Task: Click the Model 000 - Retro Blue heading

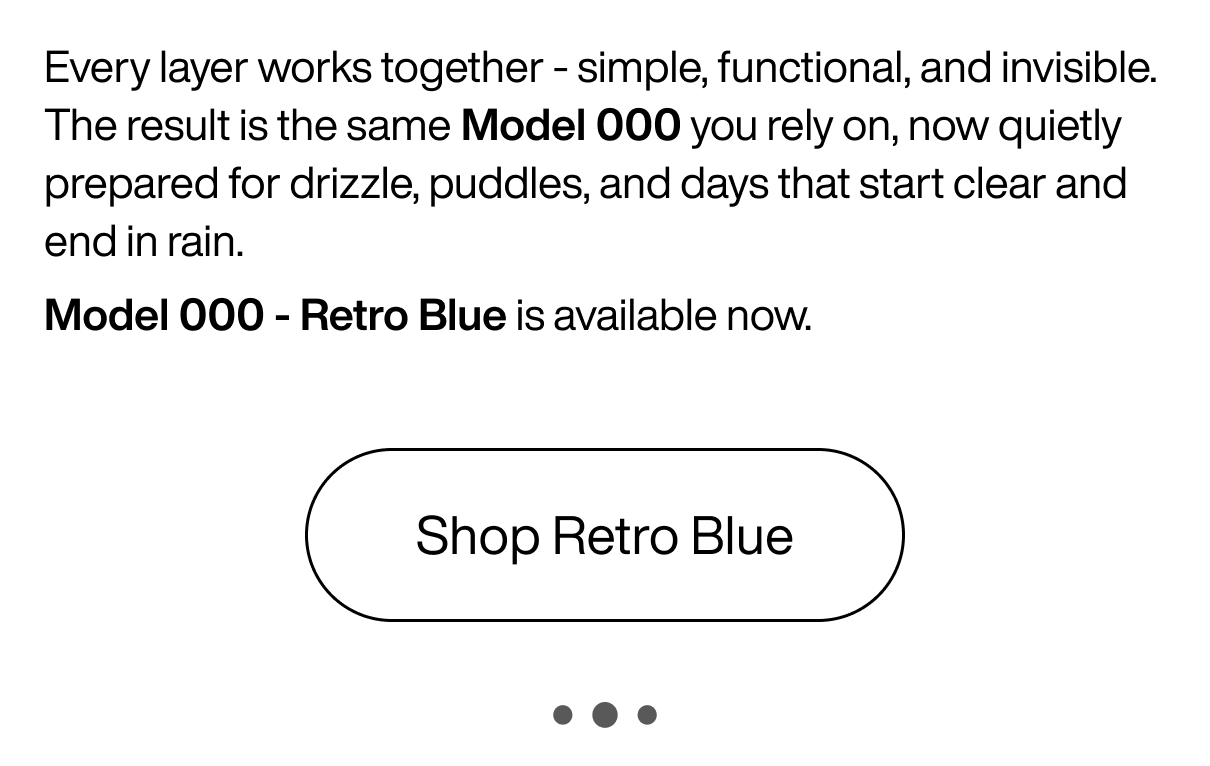Action: tap(273, 315)
